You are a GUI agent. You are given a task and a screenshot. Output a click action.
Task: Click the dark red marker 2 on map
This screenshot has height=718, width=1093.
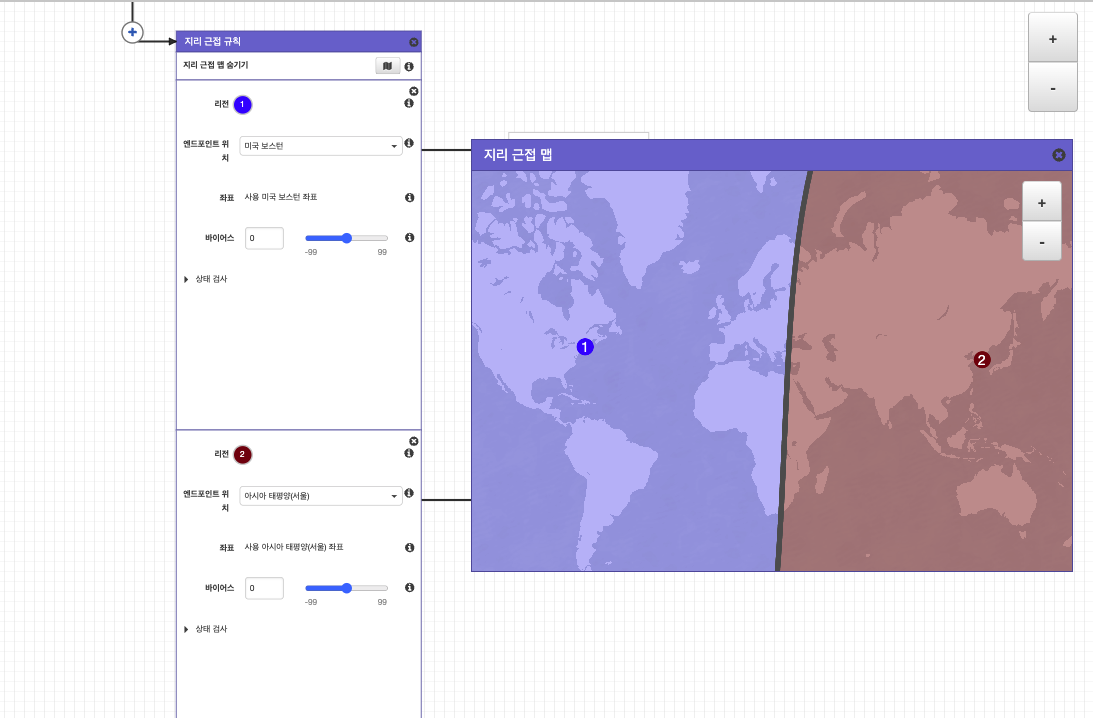coord(982,359)
